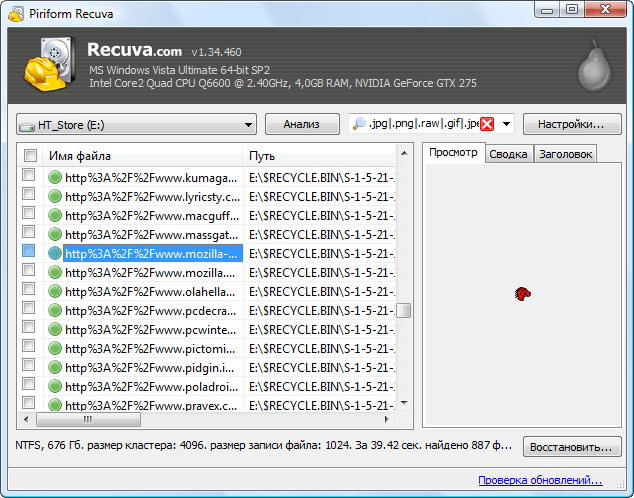This screenshot has width=634, height=498.
Task: Click path cell of the pidgin row
Action: pyautogui.click(x=322, y=368)
